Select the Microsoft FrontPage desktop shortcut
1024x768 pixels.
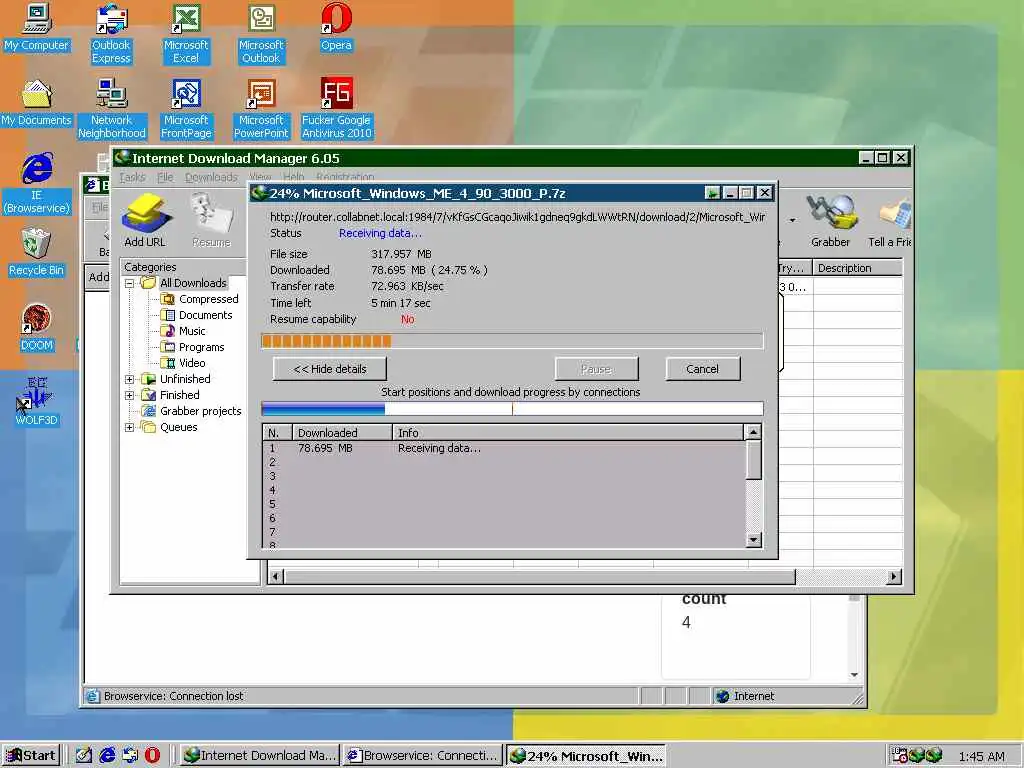click(186, 109)
